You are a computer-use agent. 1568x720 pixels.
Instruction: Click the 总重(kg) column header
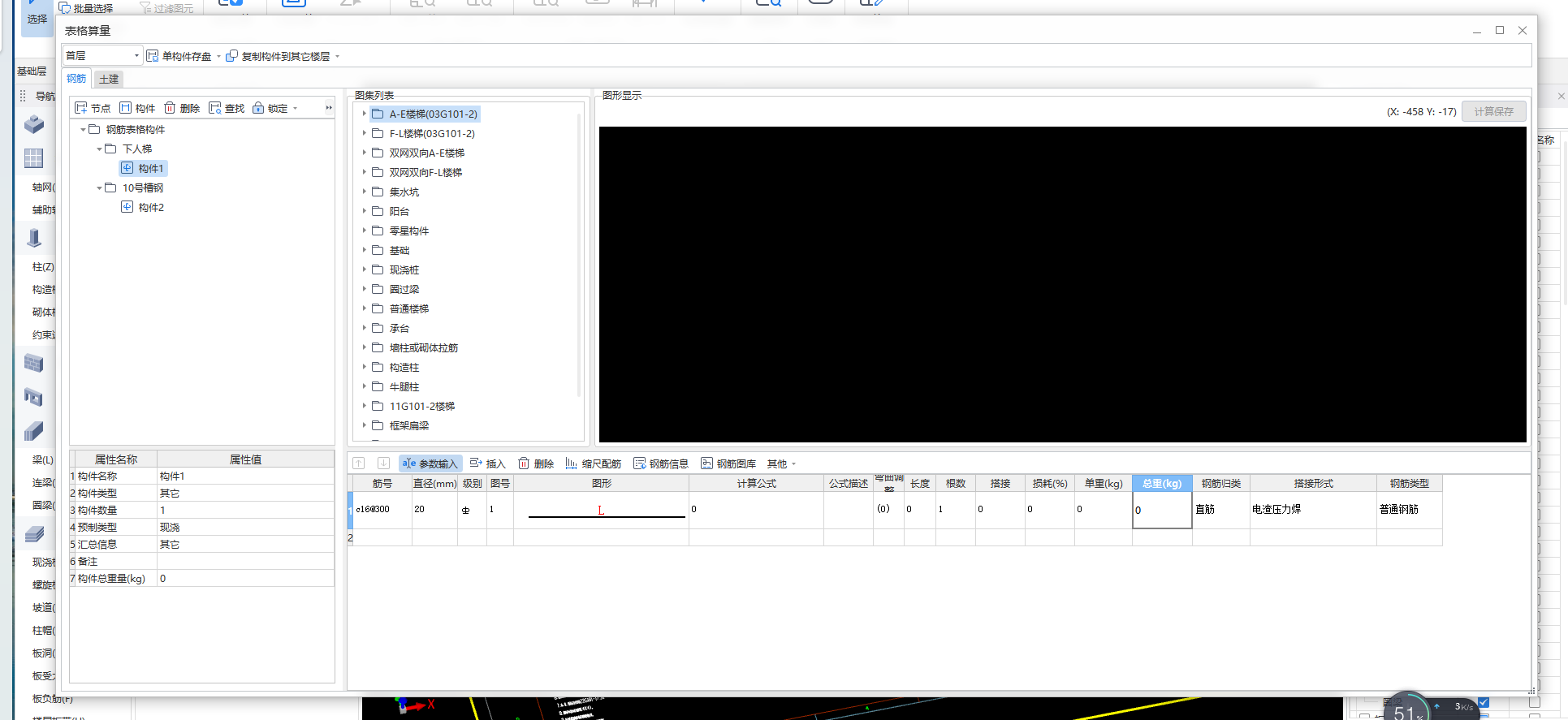coord(1162,483)
